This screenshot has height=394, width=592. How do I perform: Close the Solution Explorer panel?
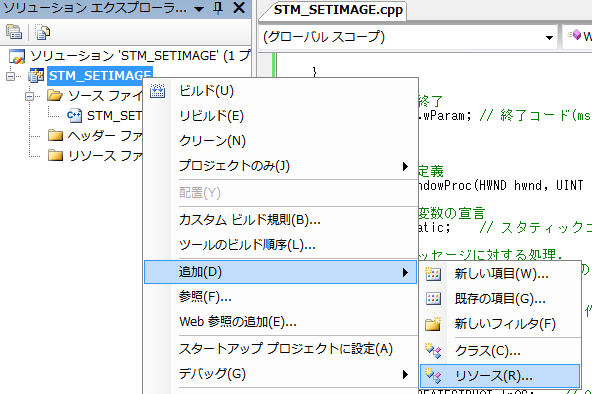point(239,8)
